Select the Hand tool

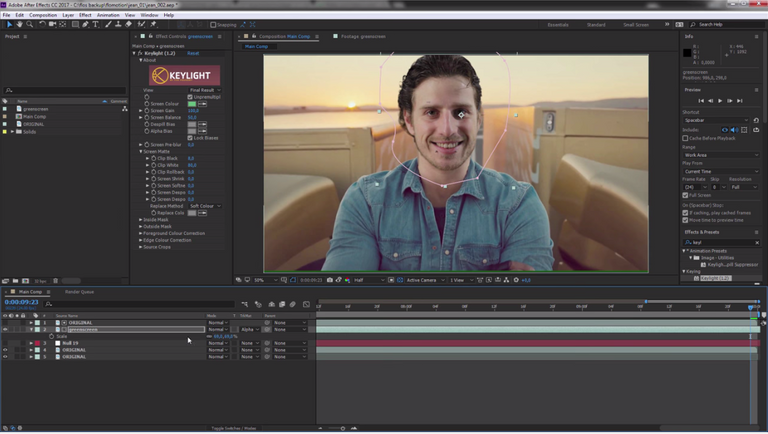(20, 24)
